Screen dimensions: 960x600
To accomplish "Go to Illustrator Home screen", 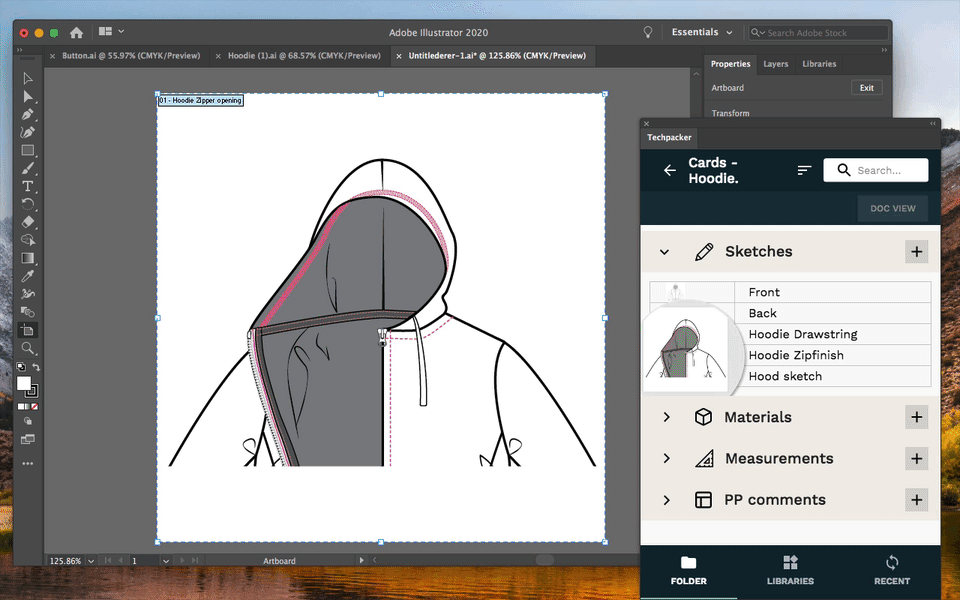I will [77, 32].
